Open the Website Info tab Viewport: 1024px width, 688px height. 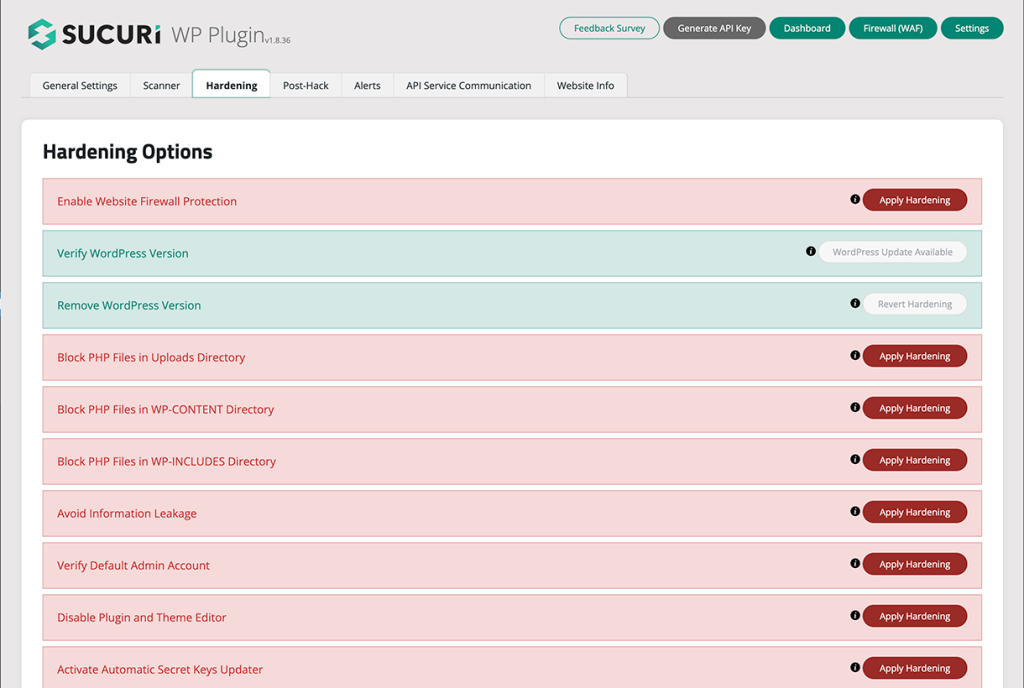click(586, 85)
